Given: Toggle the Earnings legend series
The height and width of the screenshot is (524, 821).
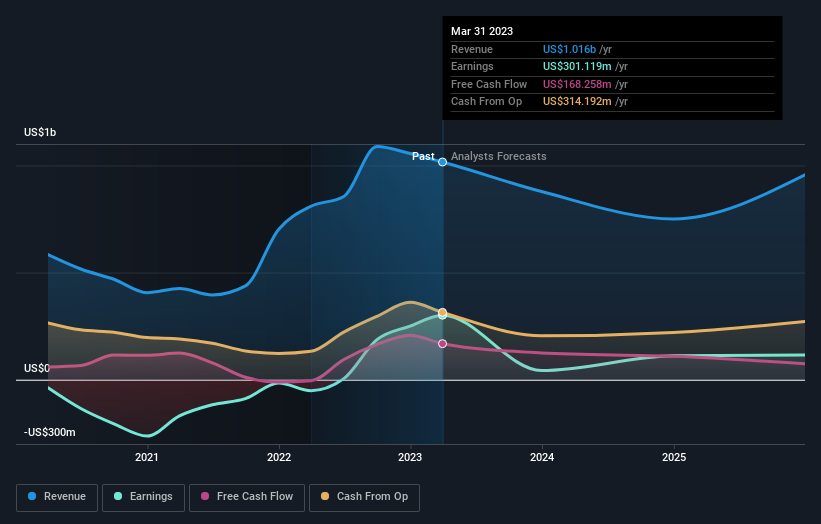Looking at the screenshot, I should (x=143, y=497).
